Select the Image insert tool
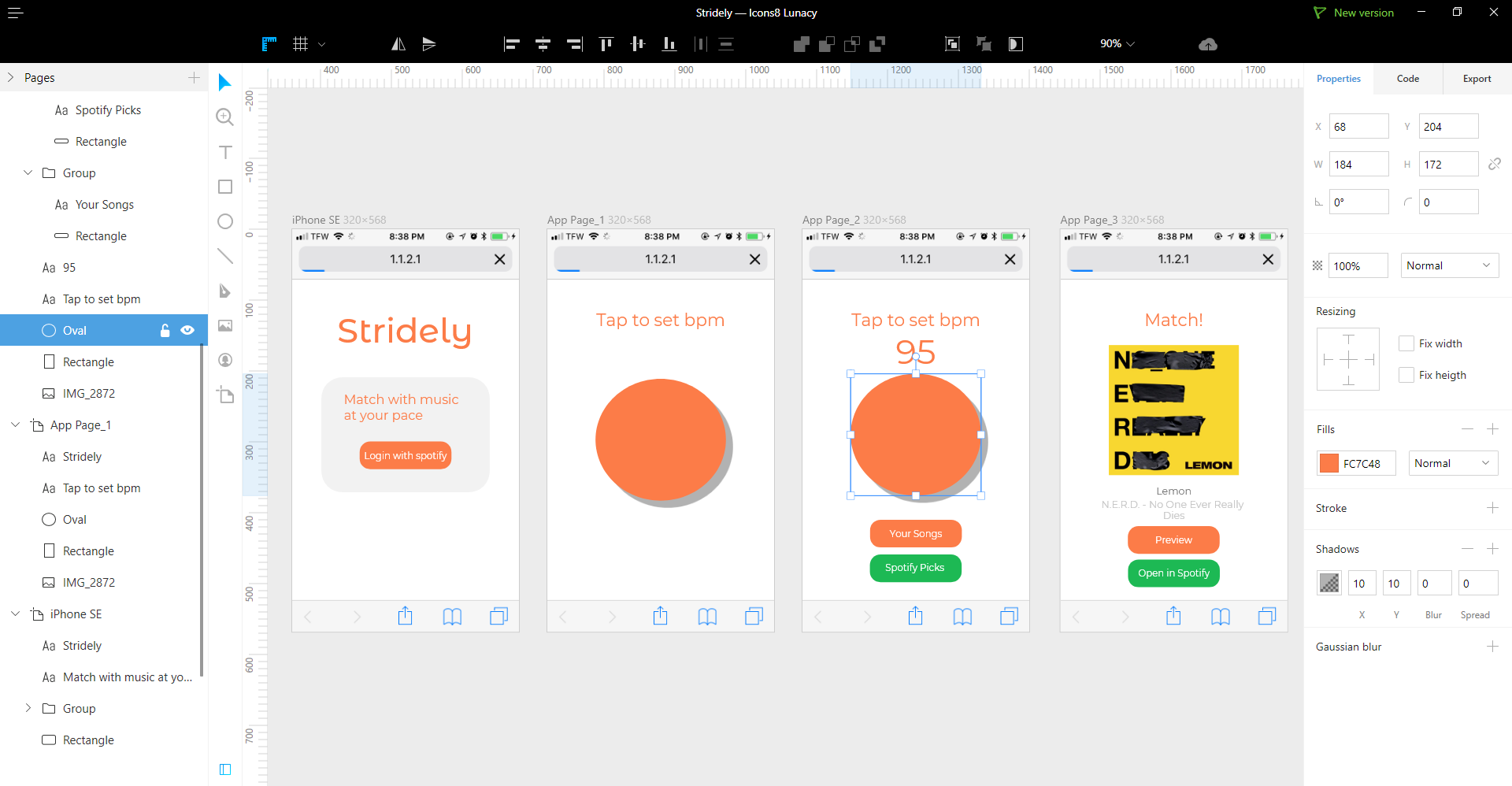 [x=225, y=325]
